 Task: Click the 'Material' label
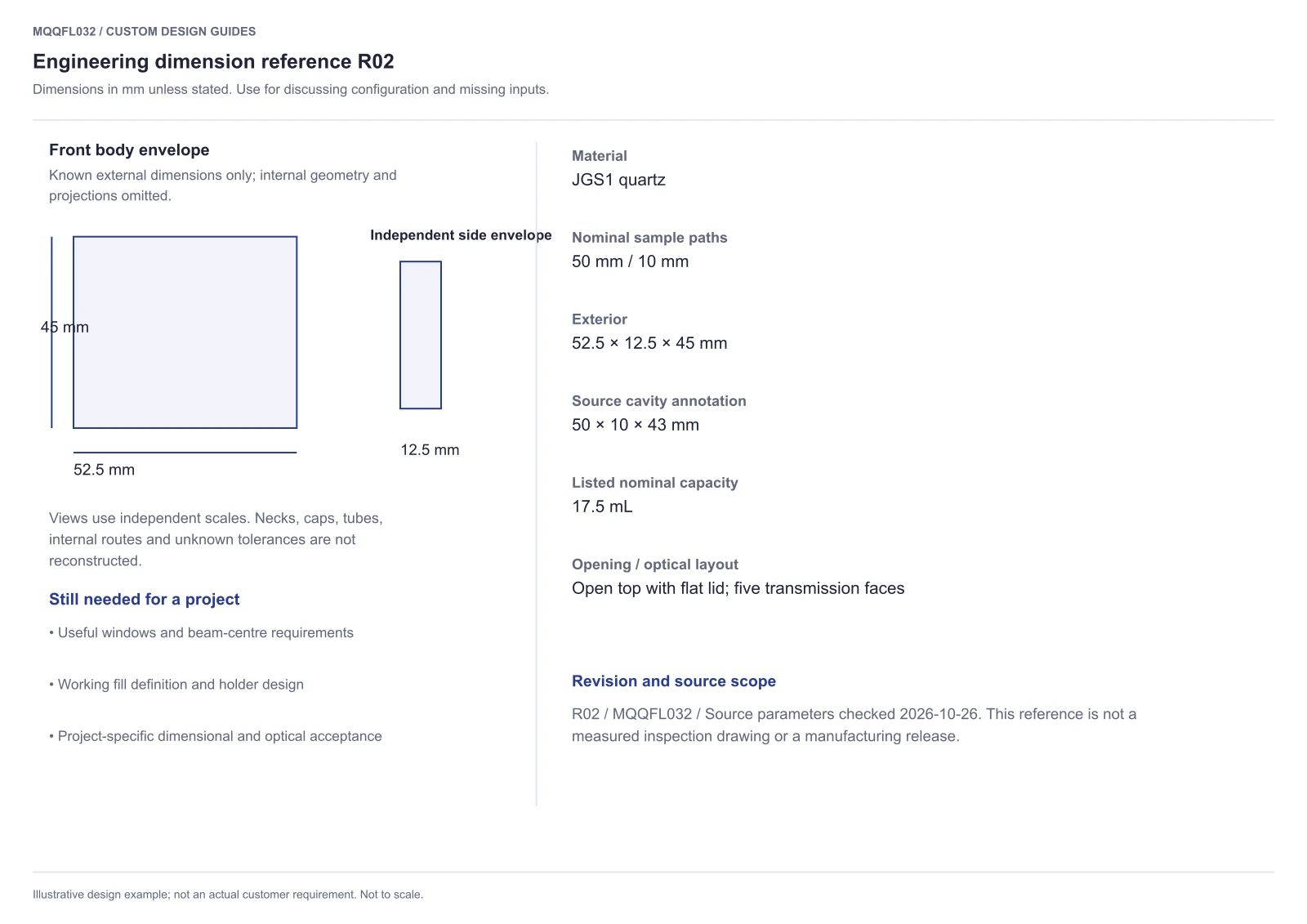click(600, 156)
